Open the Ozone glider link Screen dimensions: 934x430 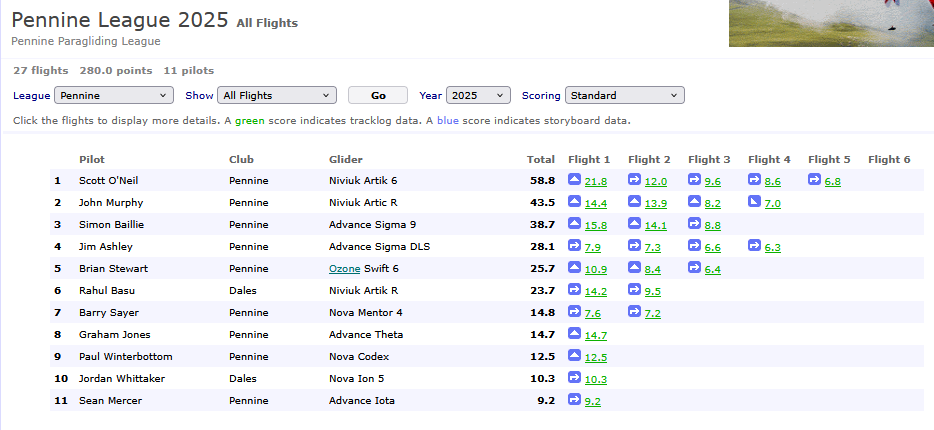click(x=345, y=269)
